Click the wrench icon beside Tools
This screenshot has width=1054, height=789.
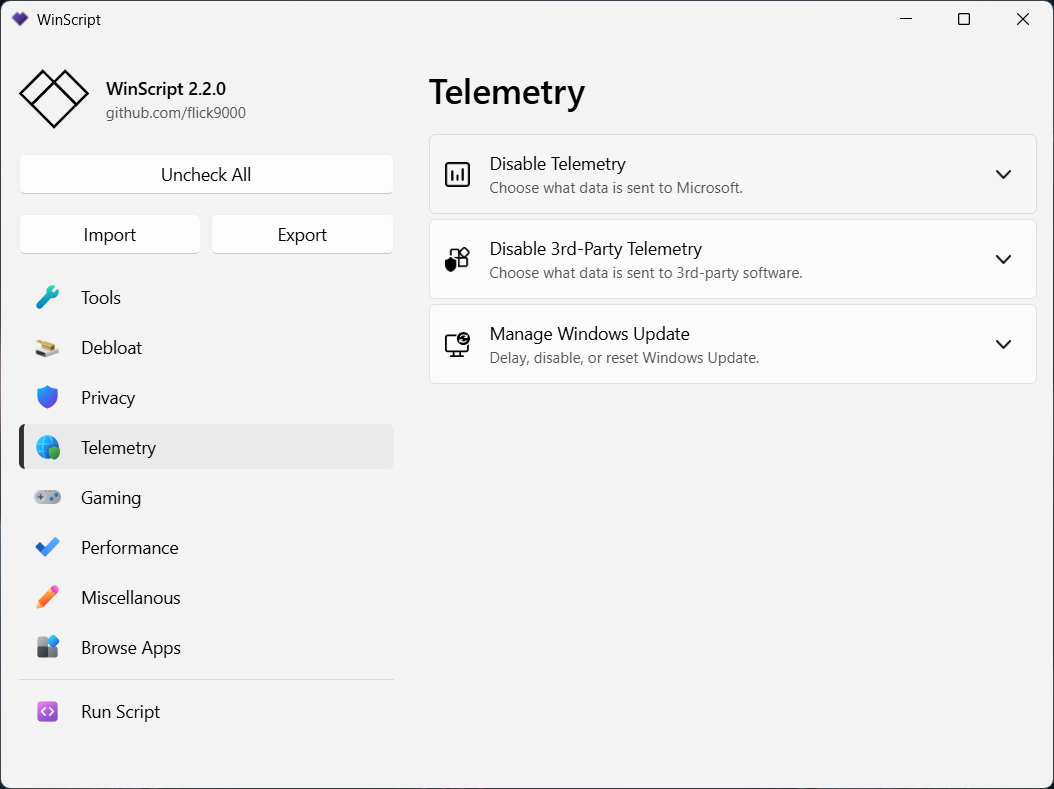click(x=47, y=298)
